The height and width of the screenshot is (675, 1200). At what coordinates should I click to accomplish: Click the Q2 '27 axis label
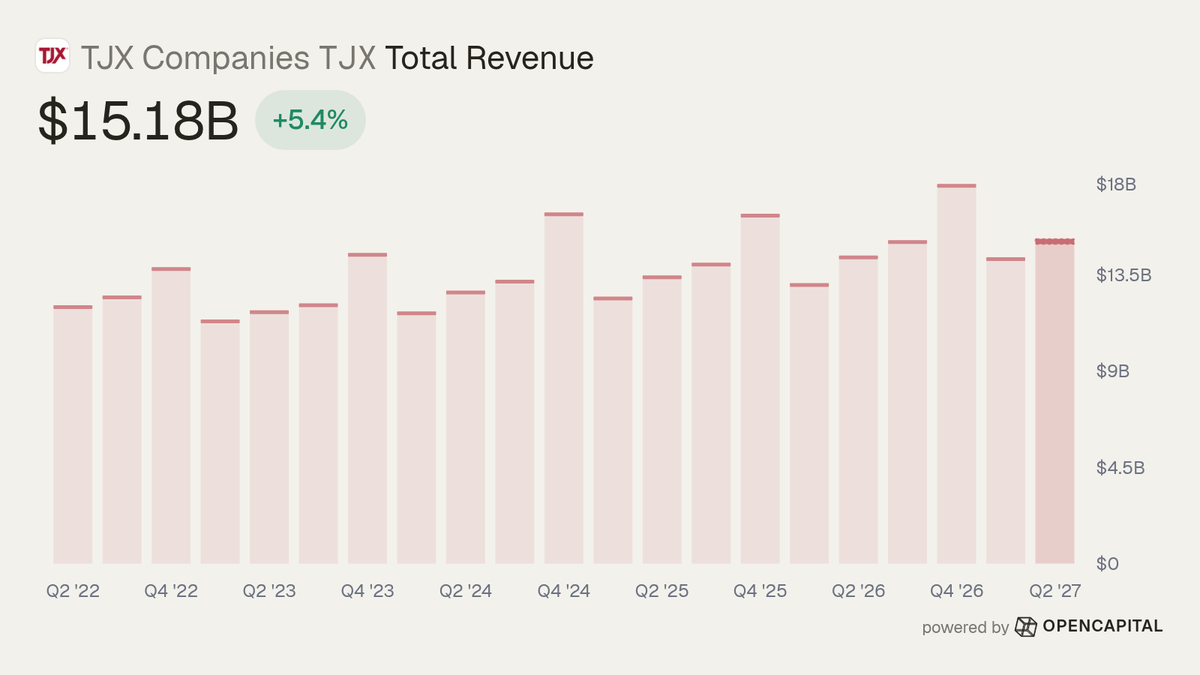pyautogui.click(x=1055, y=592)
